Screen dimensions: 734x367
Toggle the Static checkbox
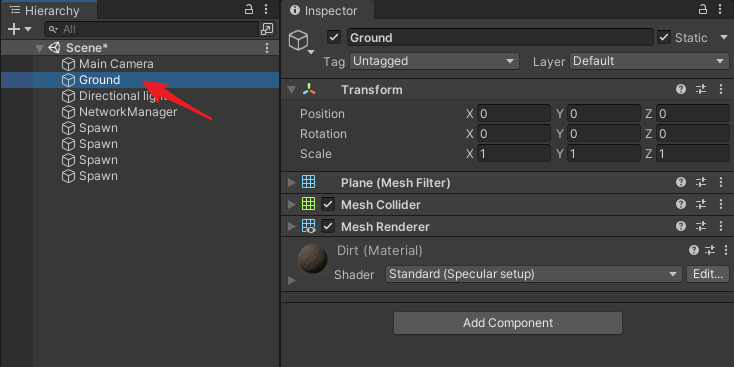pyautogui.click(x=664, y=37)
